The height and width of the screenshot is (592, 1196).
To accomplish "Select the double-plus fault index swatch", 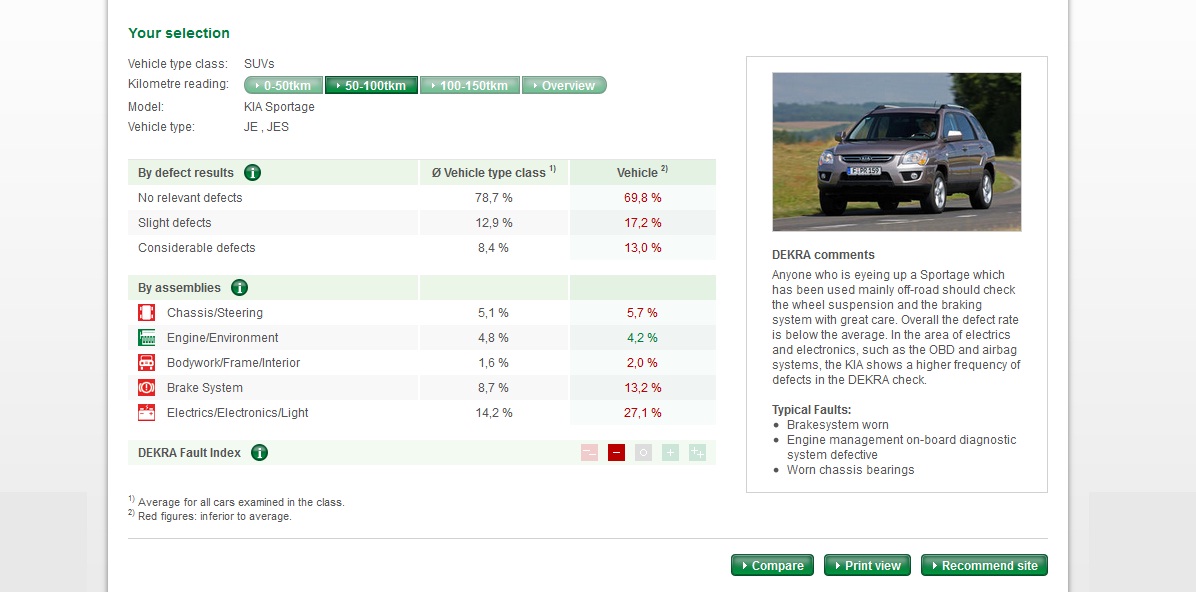I will (697, 452).
